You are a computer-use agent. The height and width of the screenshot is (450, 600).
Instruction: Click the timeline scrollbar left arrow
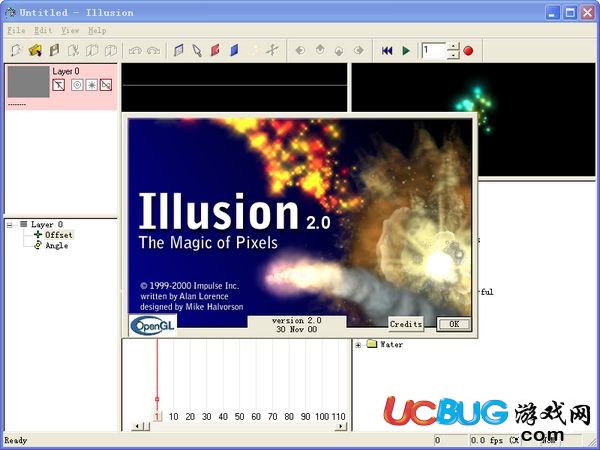click(137, 426)
